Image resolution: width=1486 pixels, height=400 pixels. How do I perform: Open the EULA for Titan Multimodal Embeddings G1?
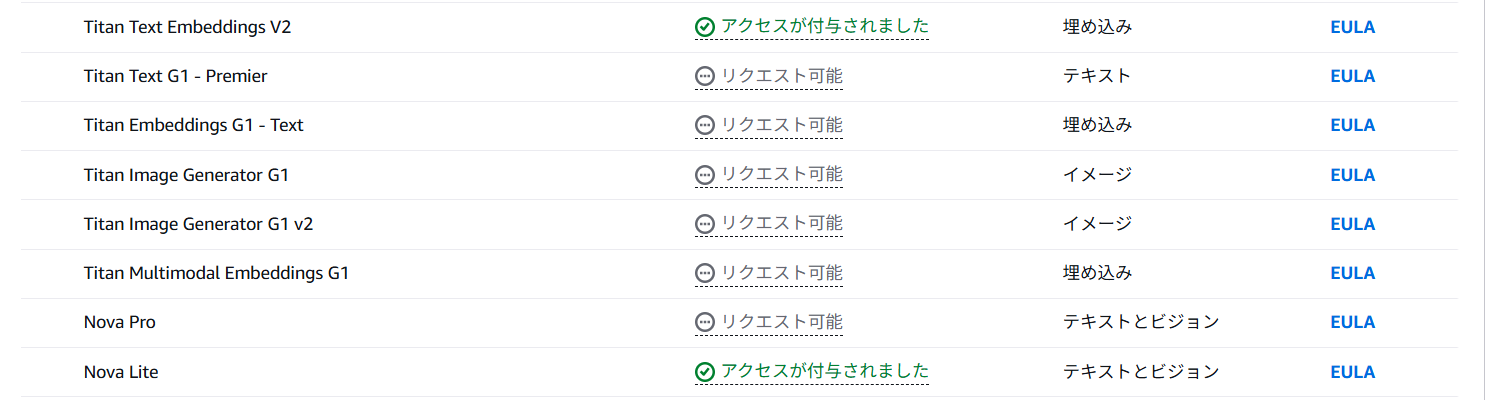[1352, 273]
